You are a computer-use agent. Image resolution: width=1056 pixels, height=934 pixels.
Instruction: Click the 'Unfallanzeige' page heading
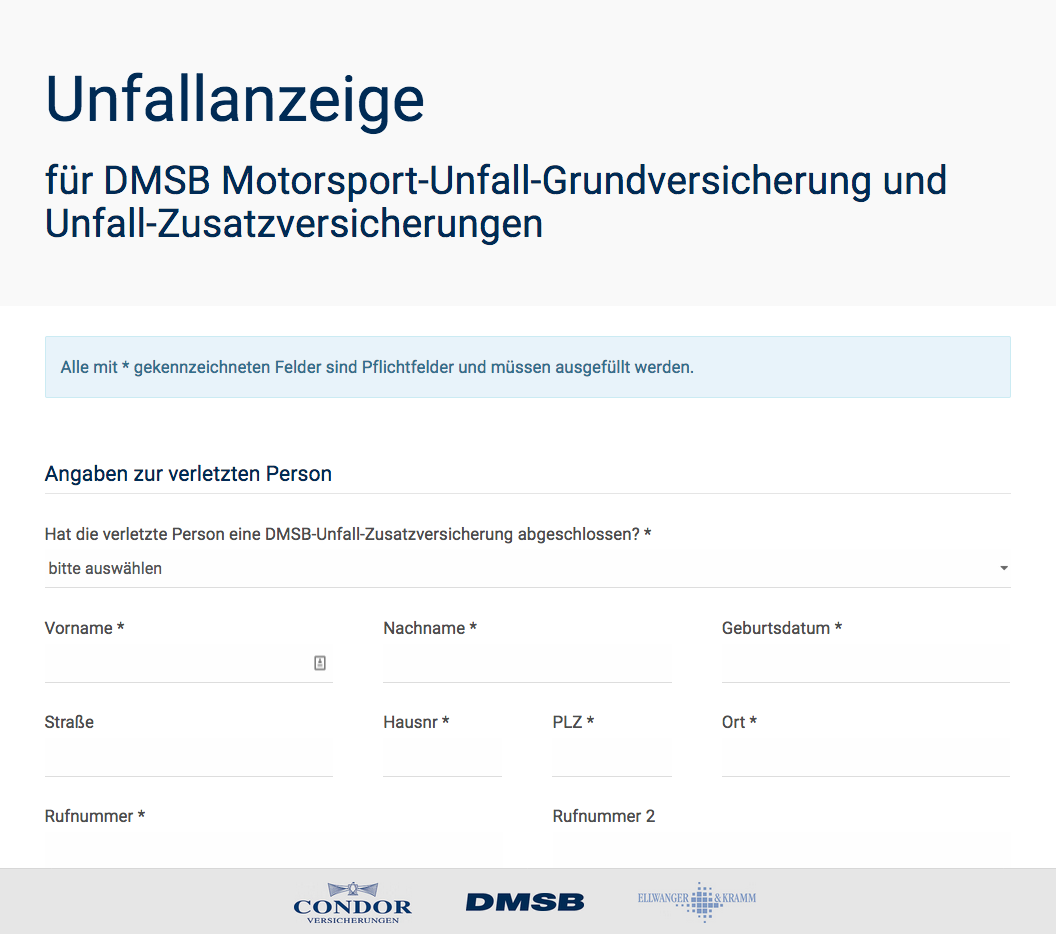click(234, 100)
